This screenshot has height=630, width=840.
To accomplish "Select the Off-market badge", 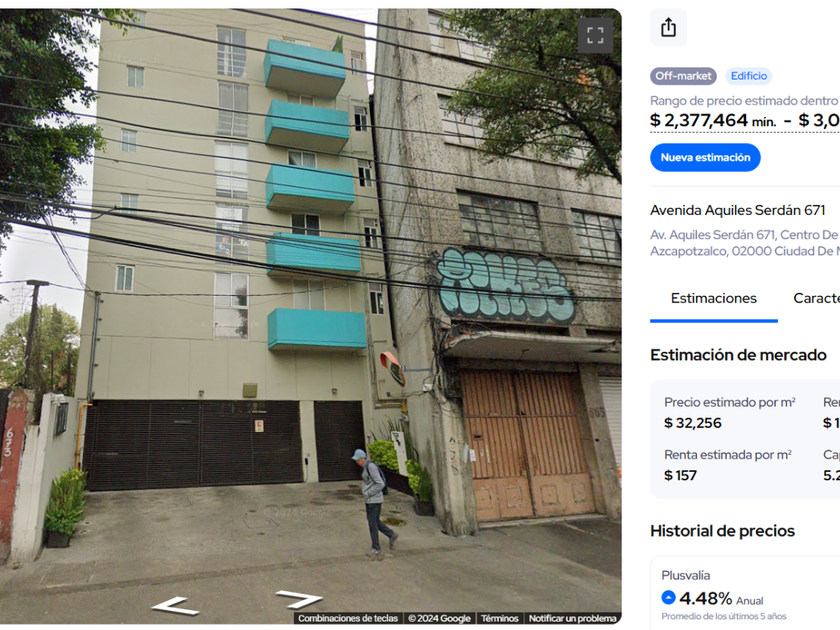I will click(x=683, y=76).
